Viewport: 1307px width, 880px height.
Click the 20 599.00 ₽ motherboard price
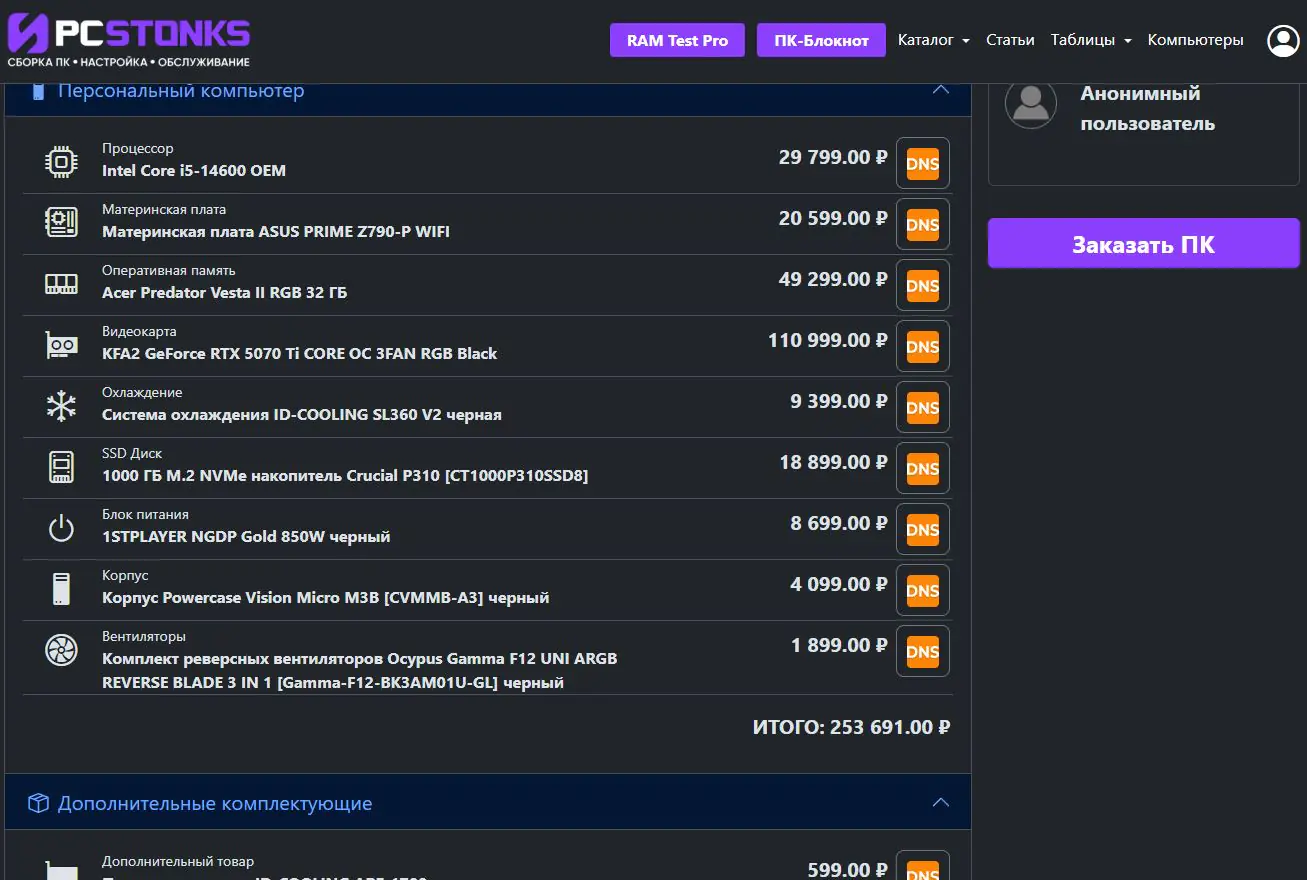(833, 218)
